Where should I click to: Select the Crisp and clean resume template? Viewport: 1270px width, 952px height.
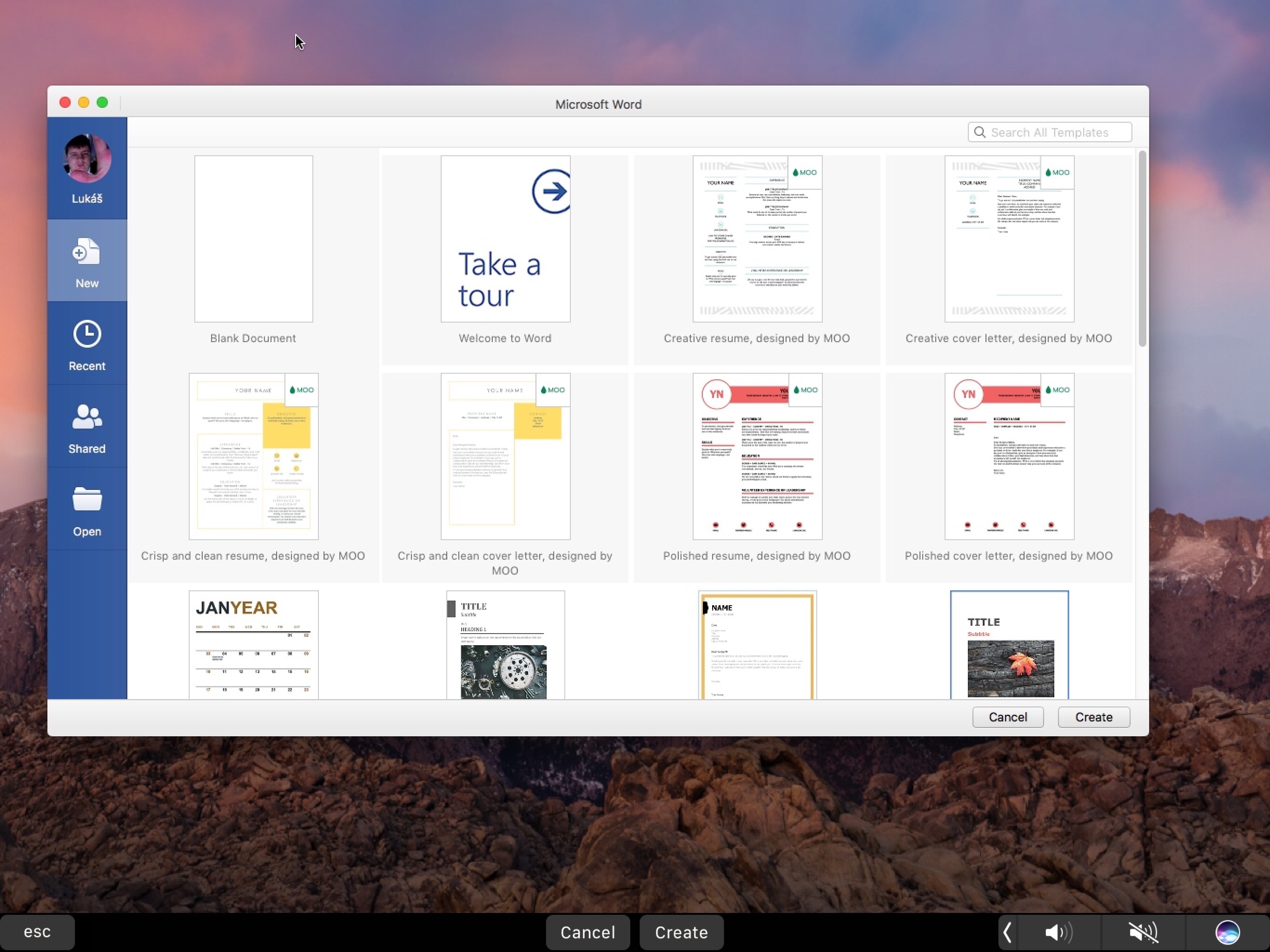click(253, 456)
